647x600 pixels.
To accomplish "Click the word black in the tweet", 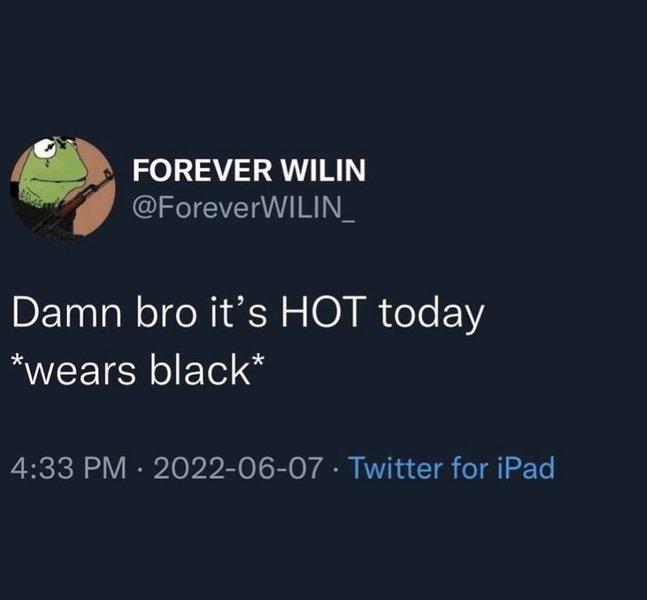I will (x=200, y=369).
